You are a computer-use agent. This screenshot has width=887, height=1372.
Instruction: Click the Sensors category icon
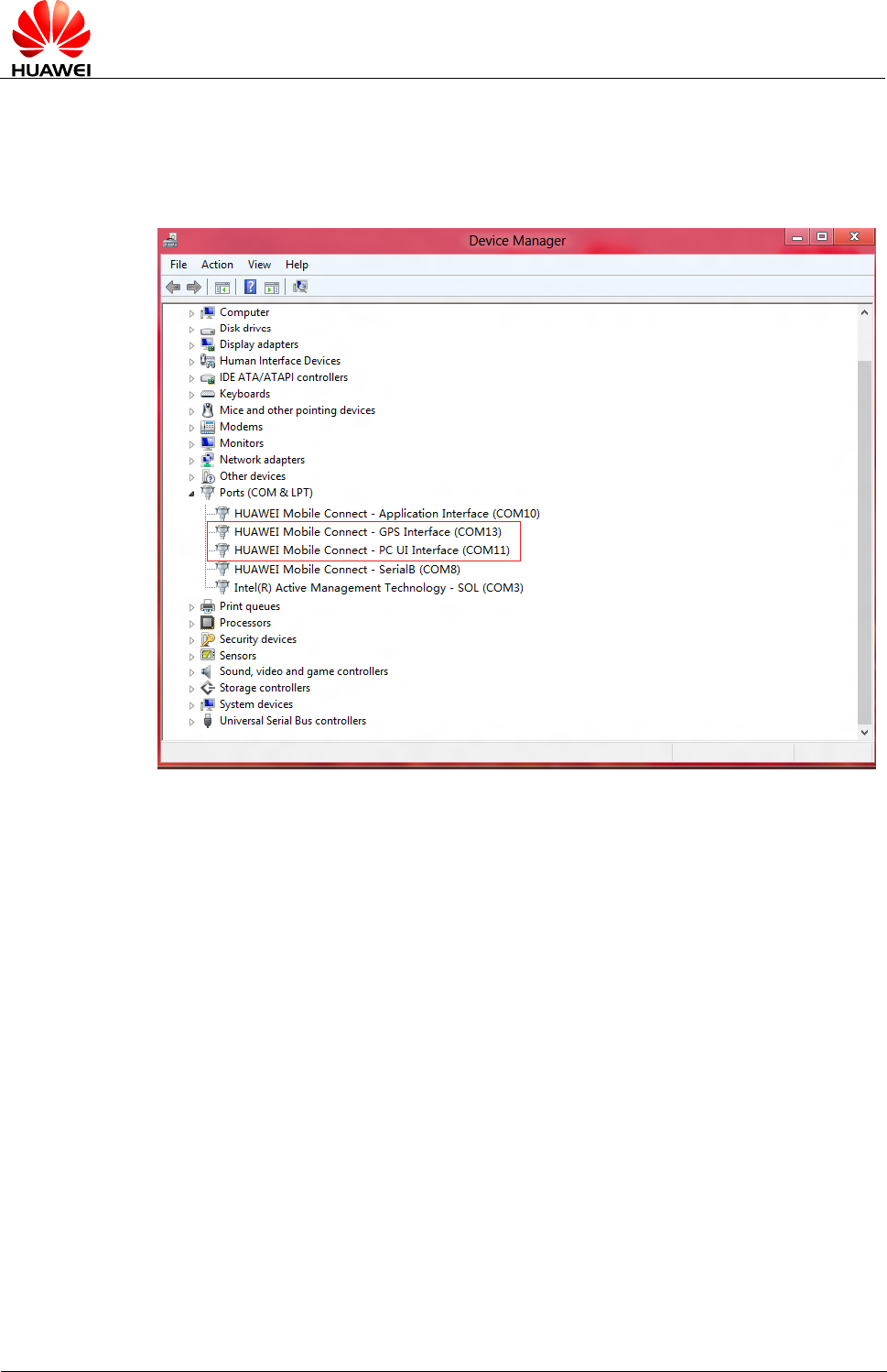point(208,656)
